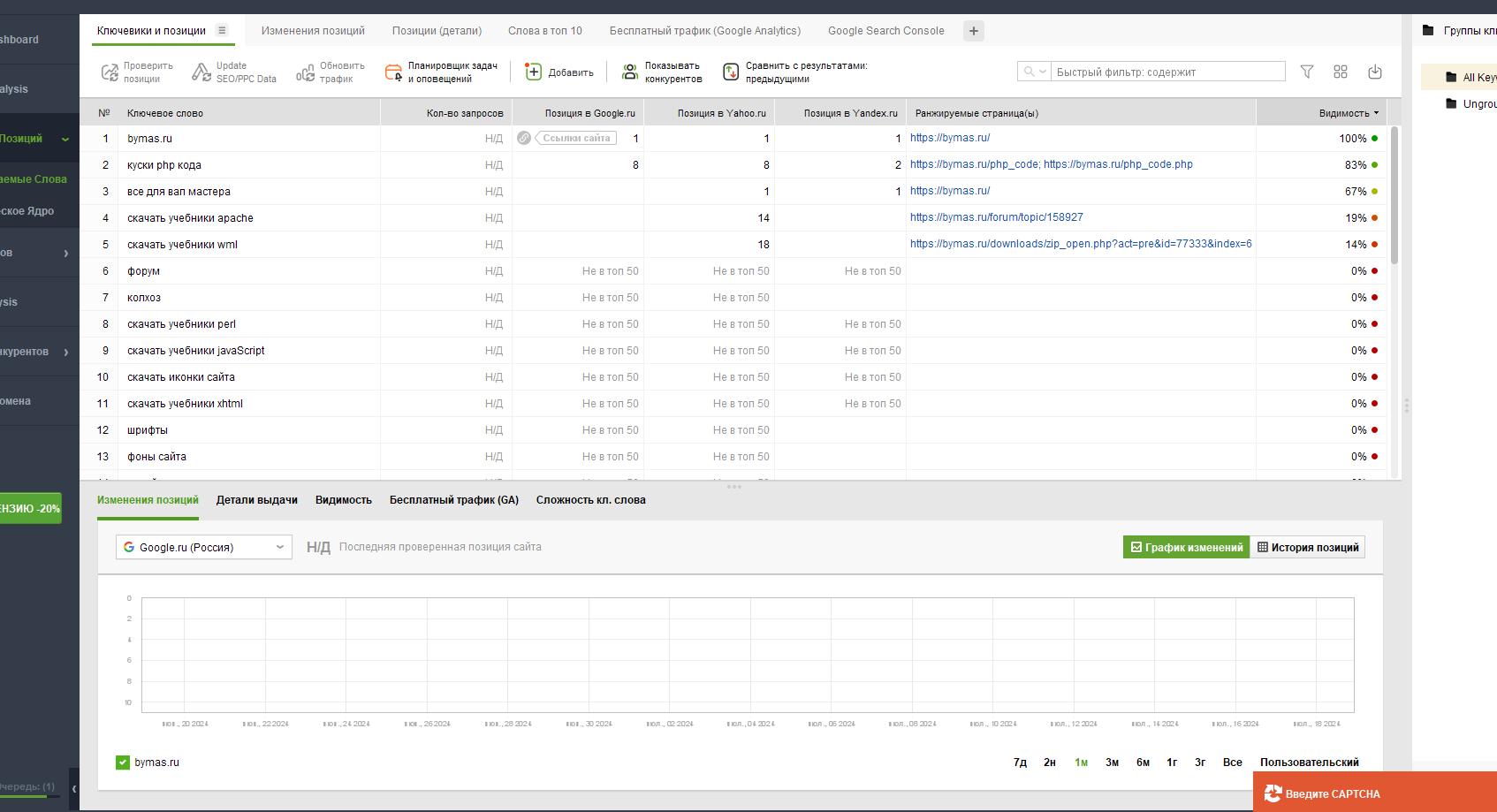Collapse the left sidebar arrow
The width and height of the screenshot is (1497, 812).
pyautogui.click(x=74, y=788)
